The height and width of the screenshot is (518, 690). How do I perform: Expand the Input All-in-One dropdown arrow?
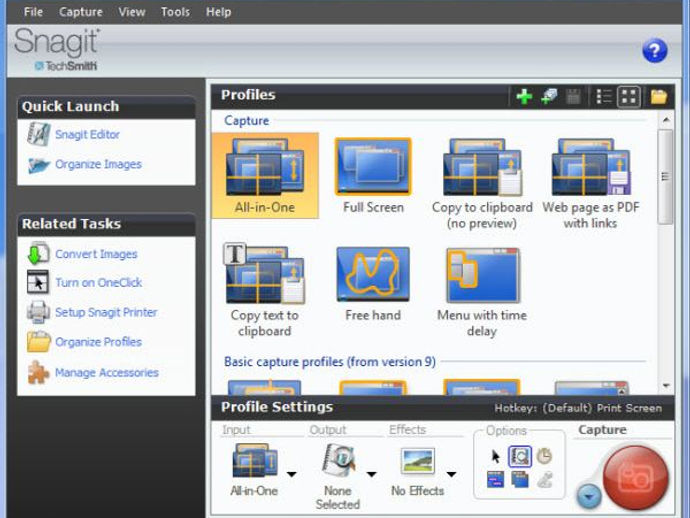[291, 474]
